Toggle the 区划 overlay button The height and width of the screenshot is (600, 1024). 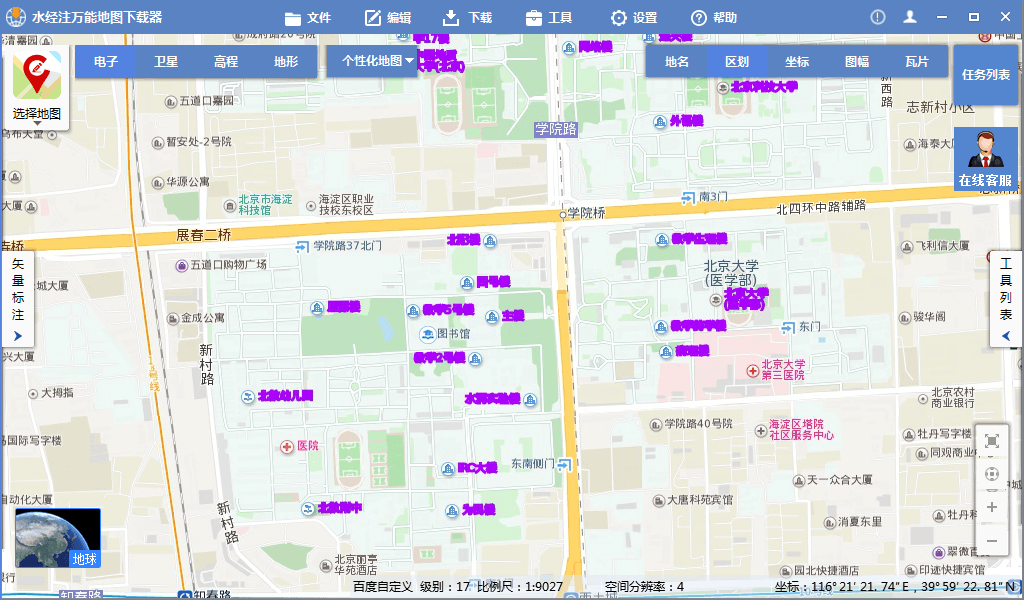click(737, 61)
